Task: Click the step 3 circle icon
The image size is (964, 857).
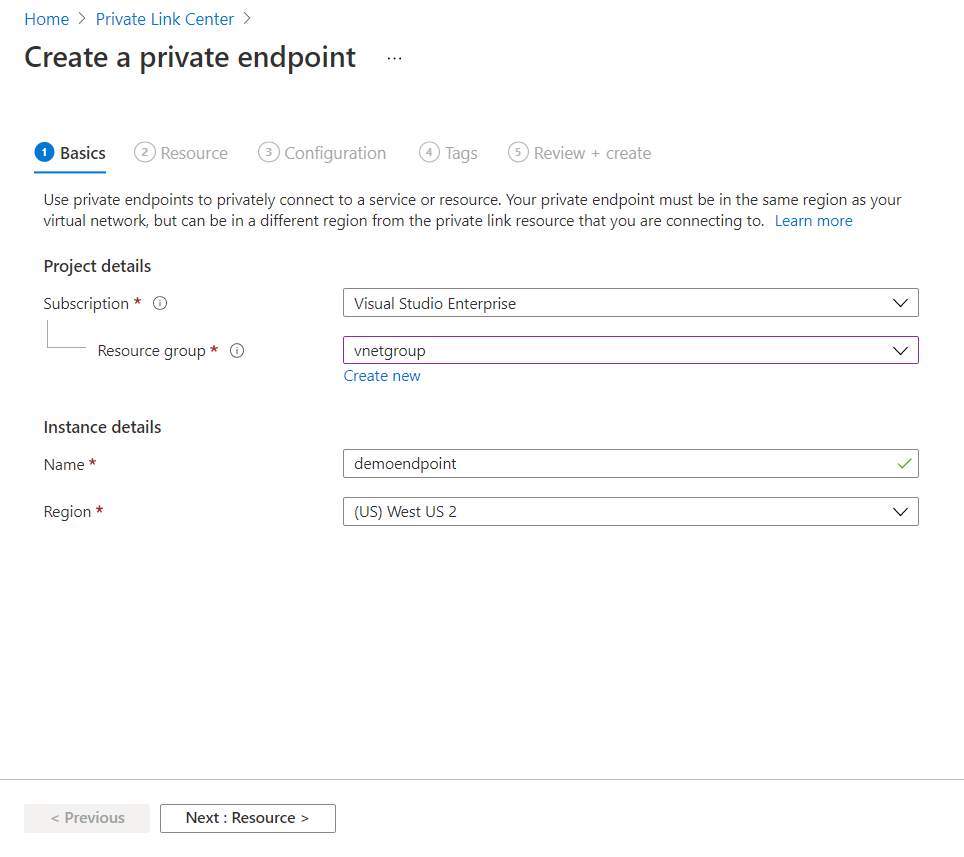Action: tap(268, 152)
